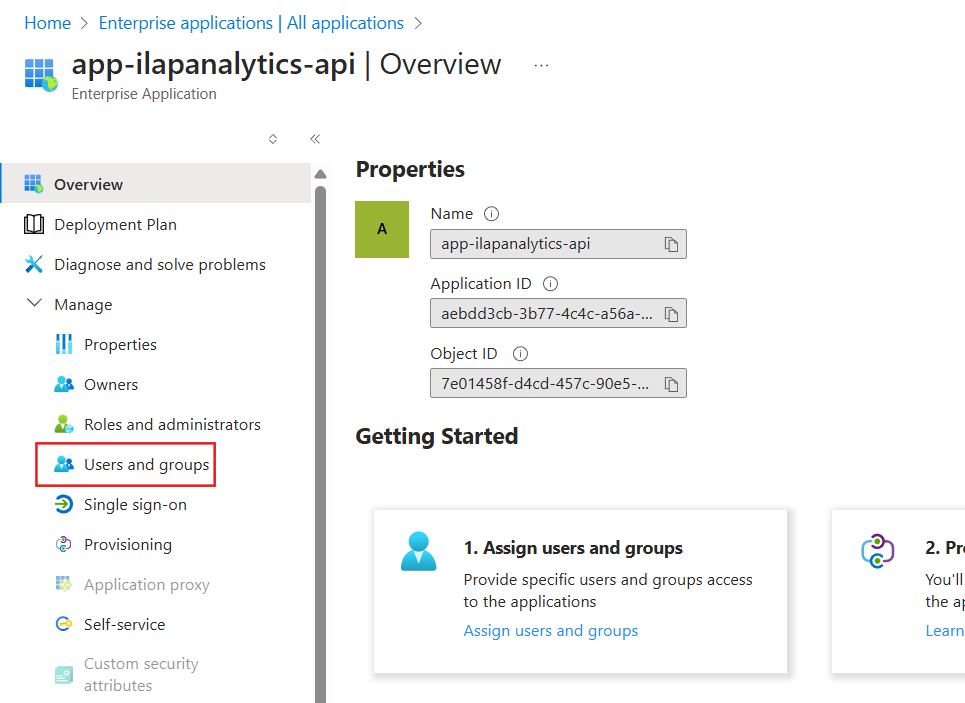Screen dimensions: 965x703
Task: Click the provisioning icon on second card
Action: (x=878, y=551)
